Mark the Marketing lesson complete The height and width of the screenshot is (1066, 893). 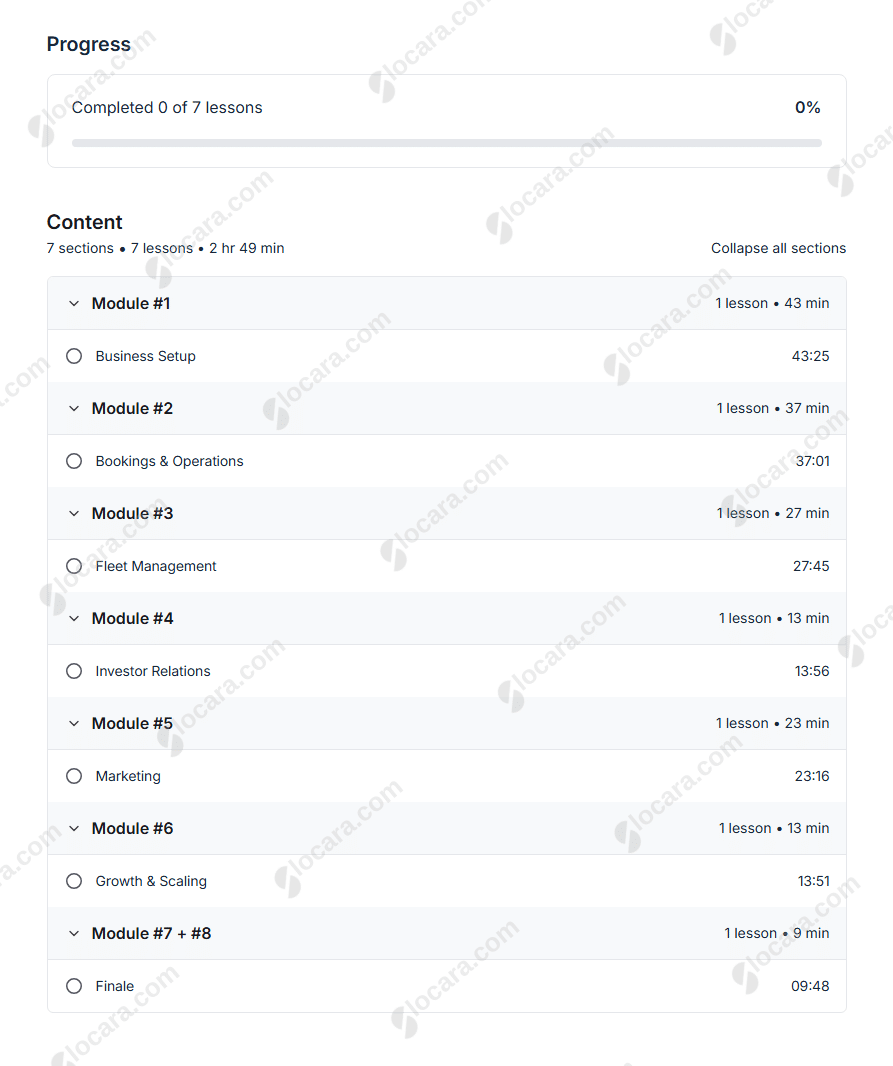point(74,775)
